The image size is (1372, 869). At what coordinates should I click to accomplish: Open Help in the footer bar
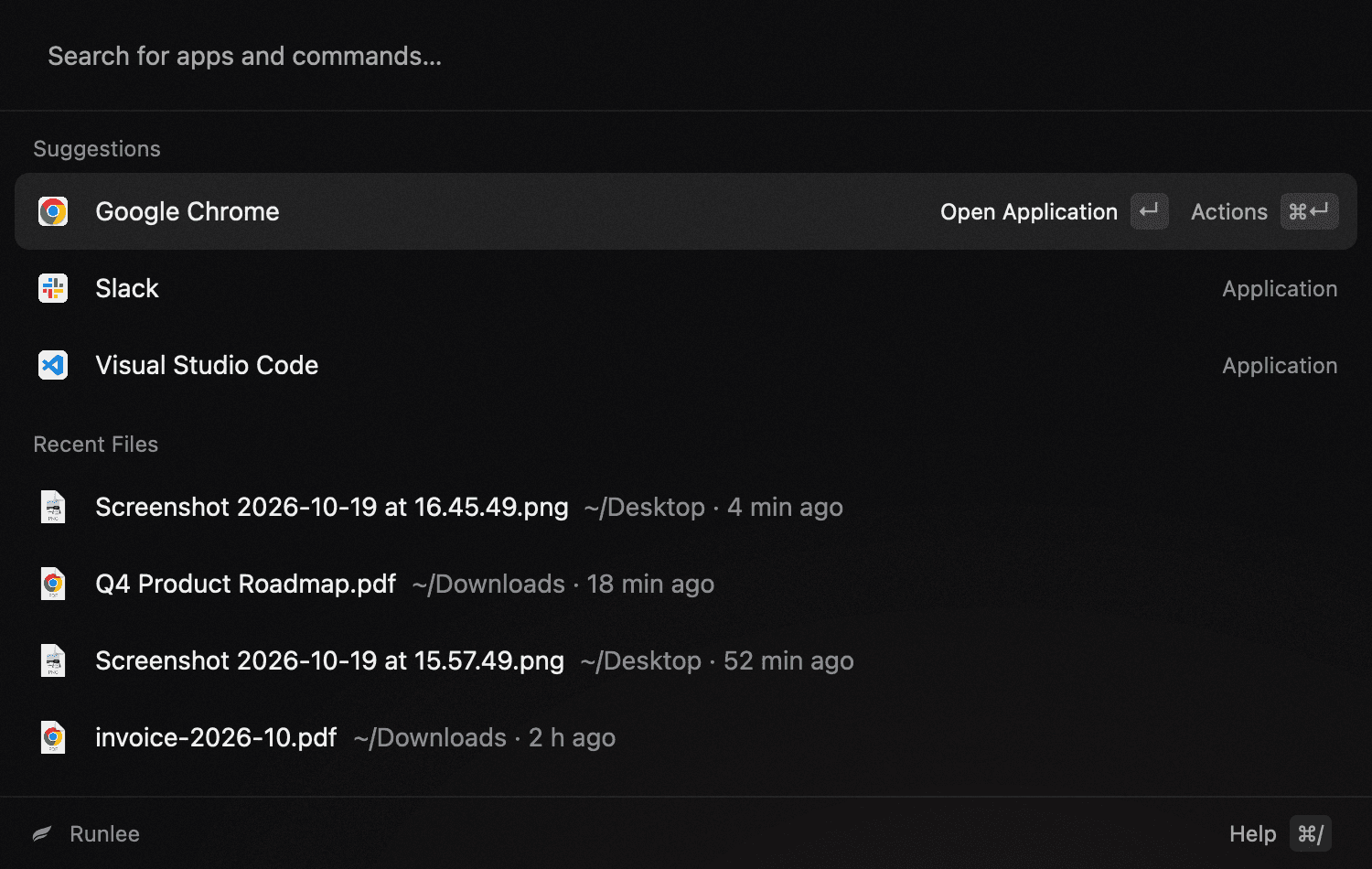(1253, 834)
